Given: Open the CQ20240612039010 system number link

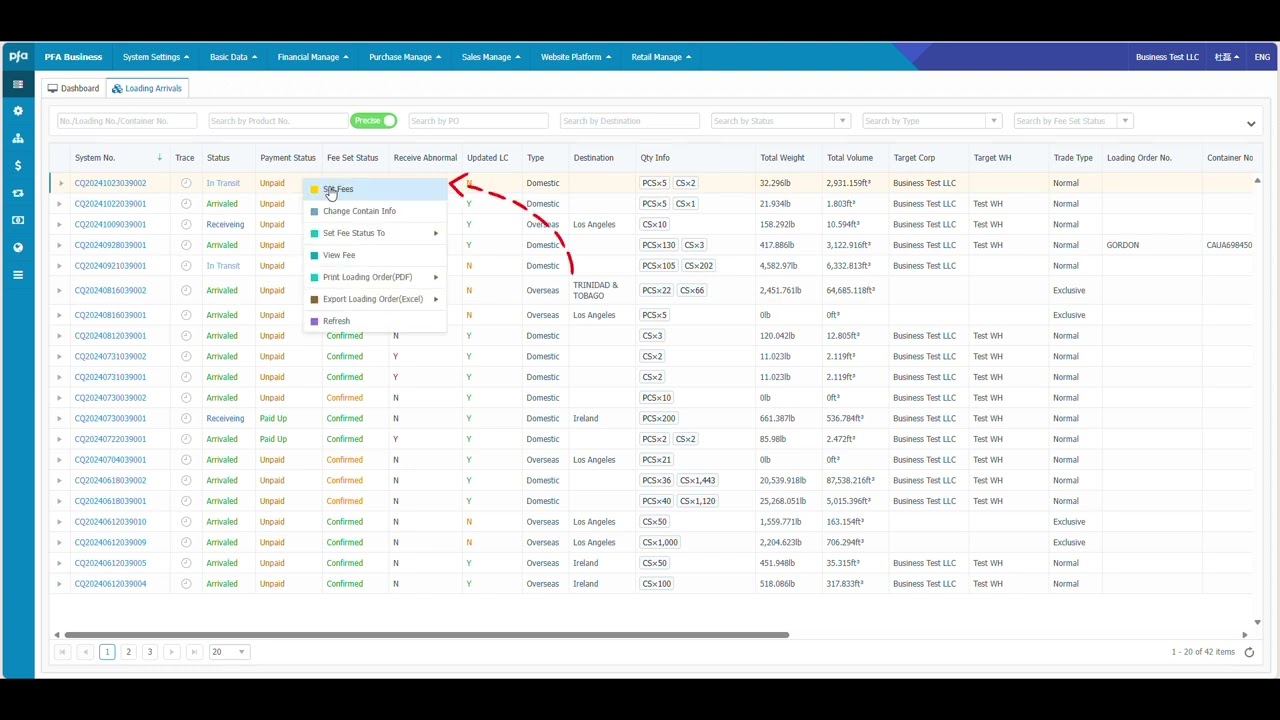Looking at the screenshot, I should (x=110, y=522).
